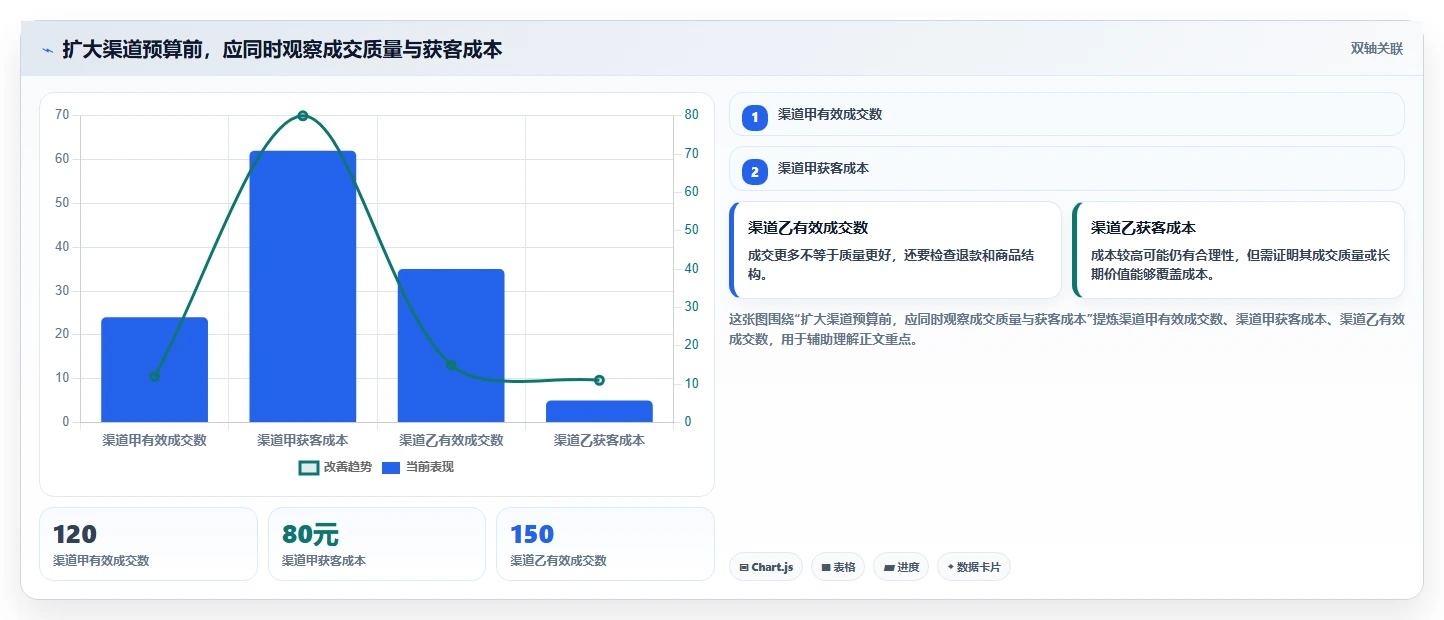Click the 数据卡片 tag chip
Viewport: 1444px width, 620px height.
point(974,567)
